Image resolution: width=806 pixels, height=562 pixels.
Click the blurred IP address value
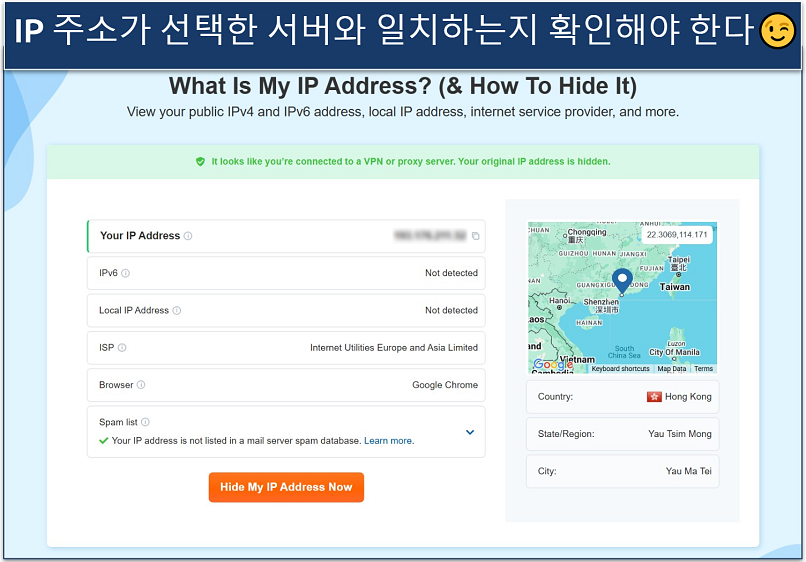click(x=430, y=237)
